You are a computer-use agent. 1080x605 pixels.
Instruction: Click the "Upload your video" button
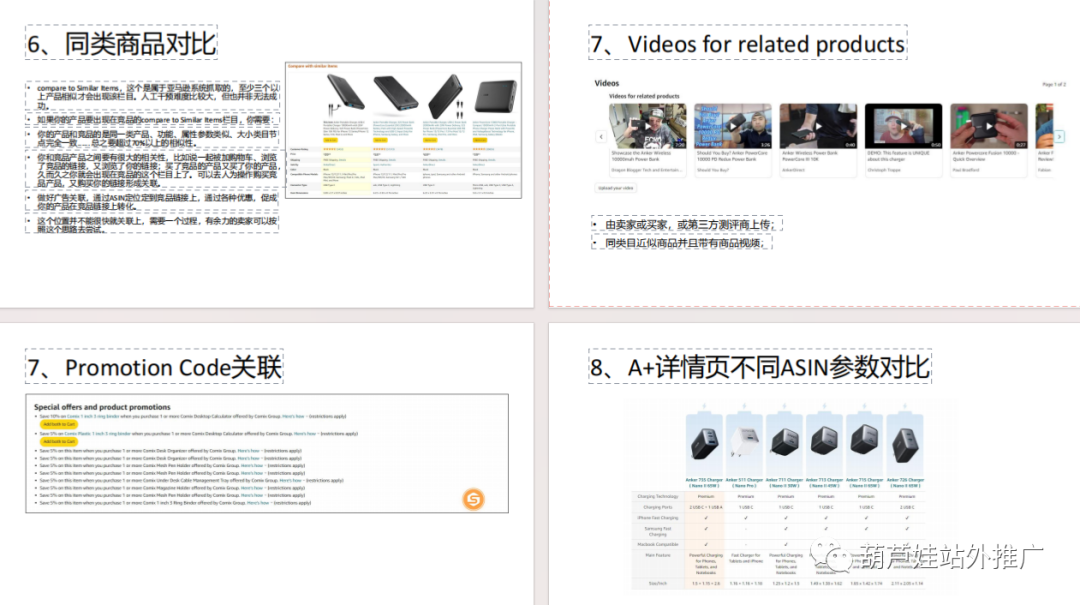616,187
